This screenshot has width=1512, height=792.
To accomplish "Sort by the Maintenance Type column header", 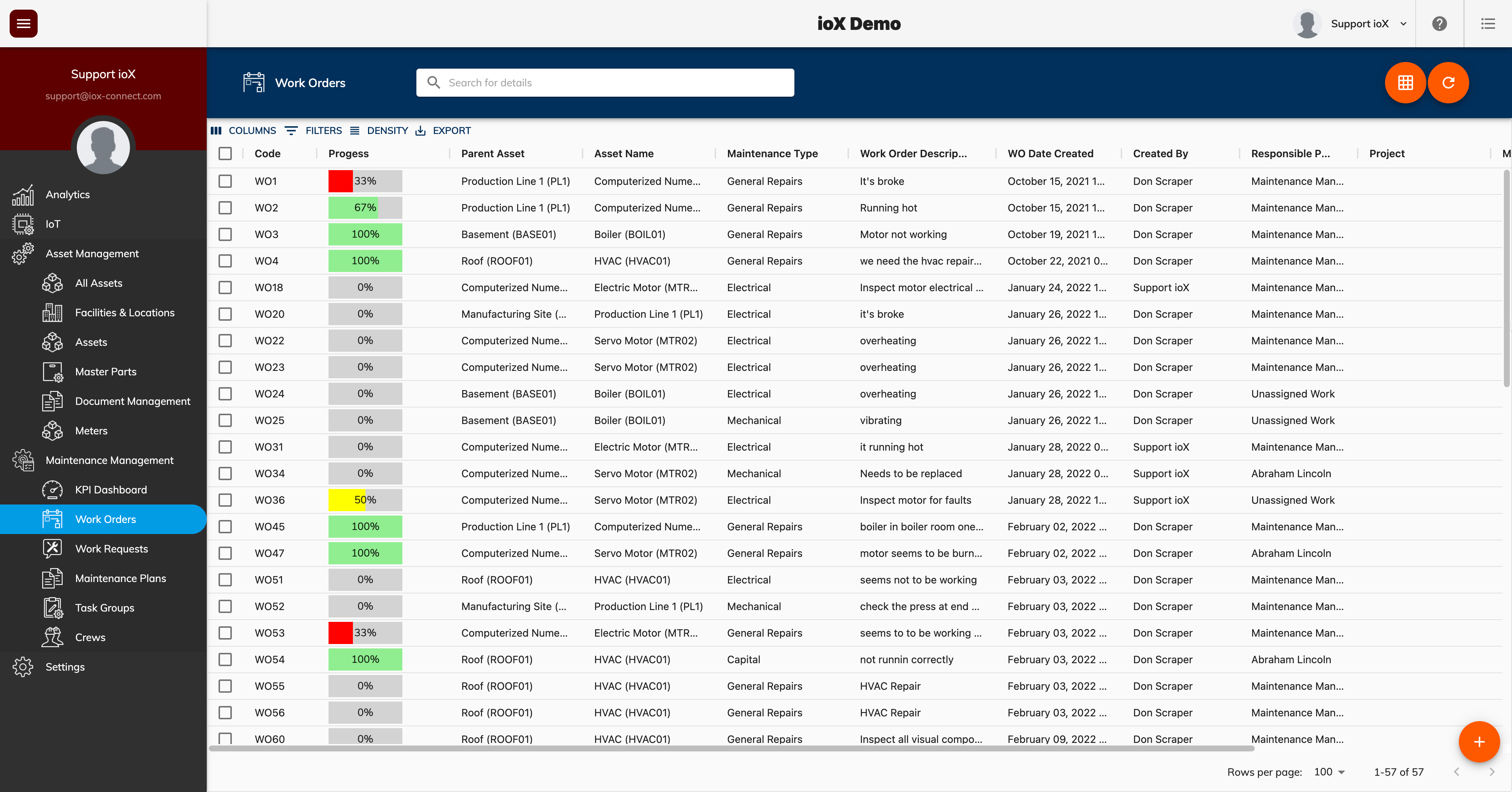I will pyautogui.click(x=772, y=154).
